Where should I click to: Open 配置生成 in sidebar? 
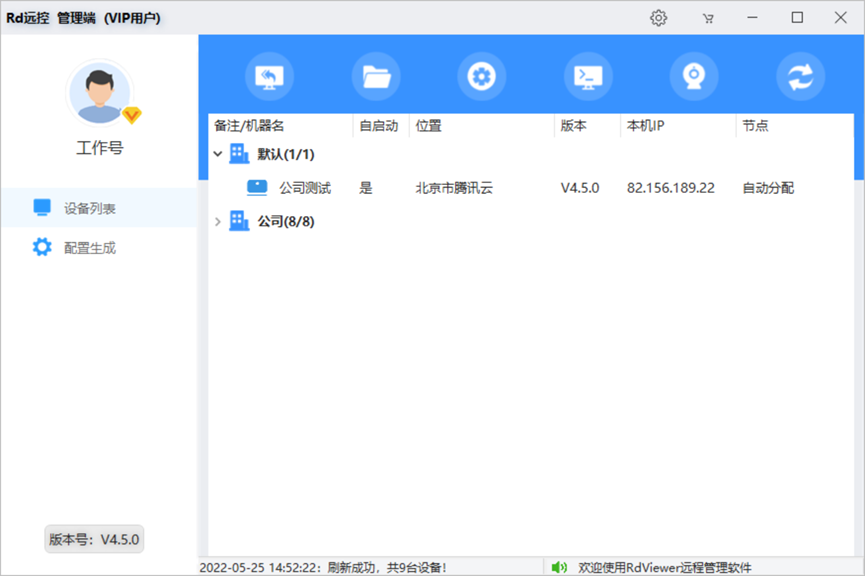(99, 248)
